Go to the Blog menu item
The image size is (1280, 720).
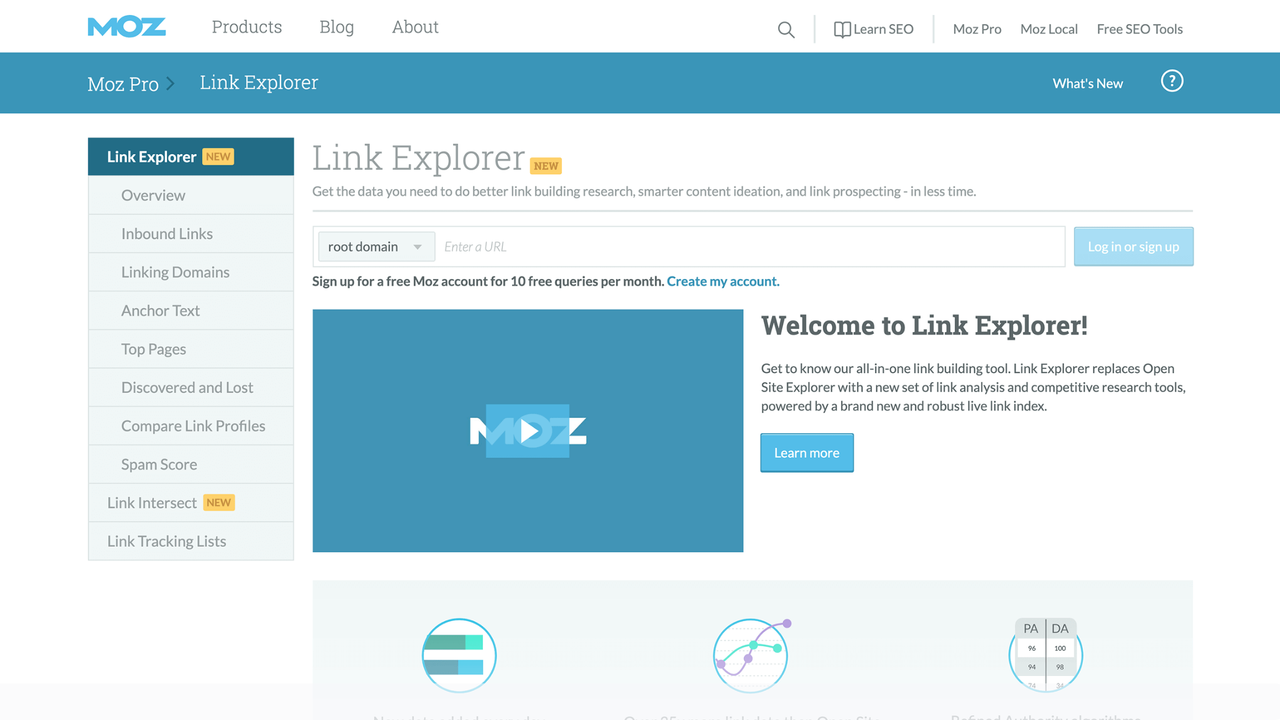click(x=337, y=27)
